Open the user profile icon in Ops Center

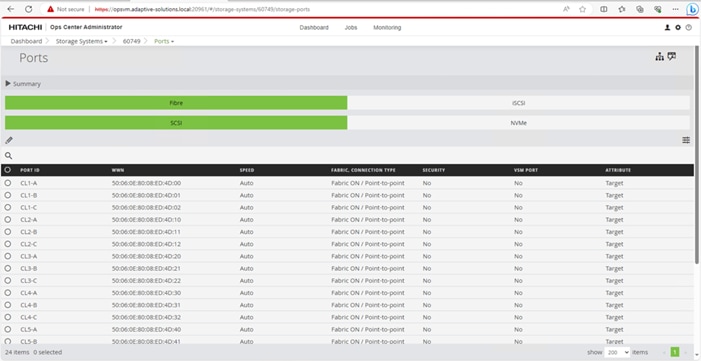tap(667, 28)
